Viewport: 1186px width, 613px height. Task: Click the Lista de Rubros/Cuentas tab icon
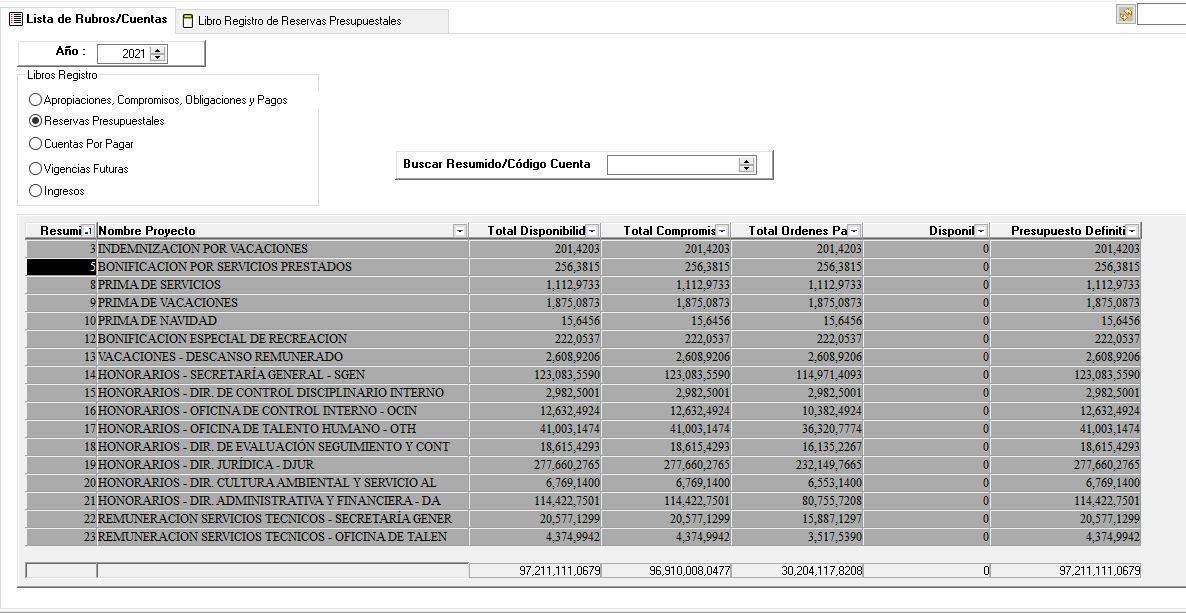(16, 19)
